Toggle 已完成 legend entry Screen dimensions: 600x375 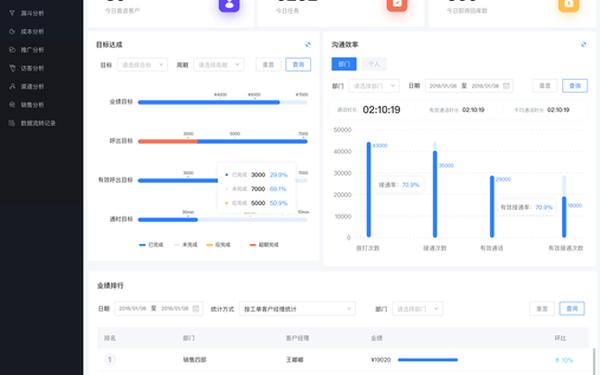[151, 245]
